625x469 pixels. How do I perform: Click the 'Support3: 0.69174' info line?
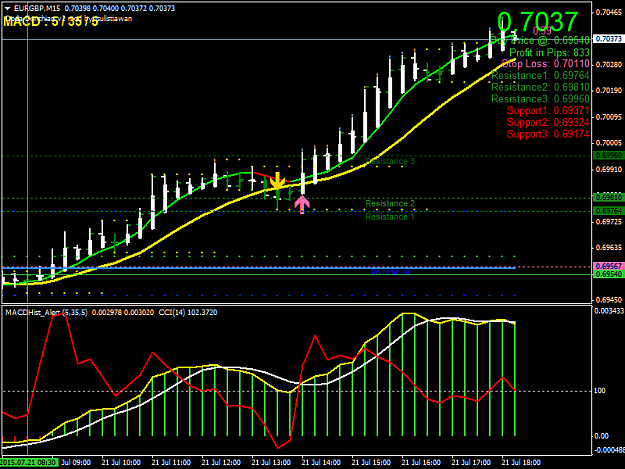(x=548, y=134)
